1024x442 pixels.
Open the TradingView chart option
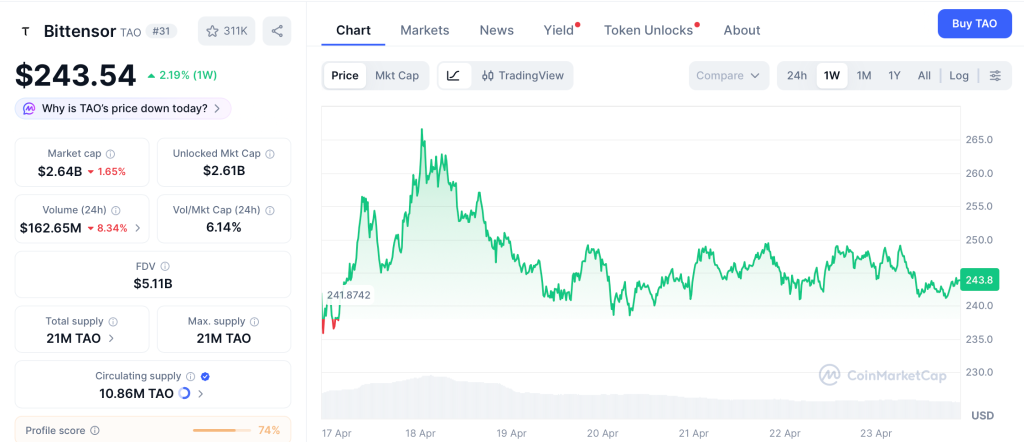(522, 76)
